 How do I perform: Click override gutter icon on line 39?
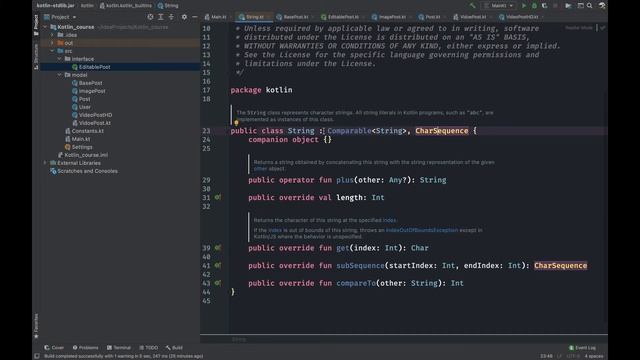[218, 248]
